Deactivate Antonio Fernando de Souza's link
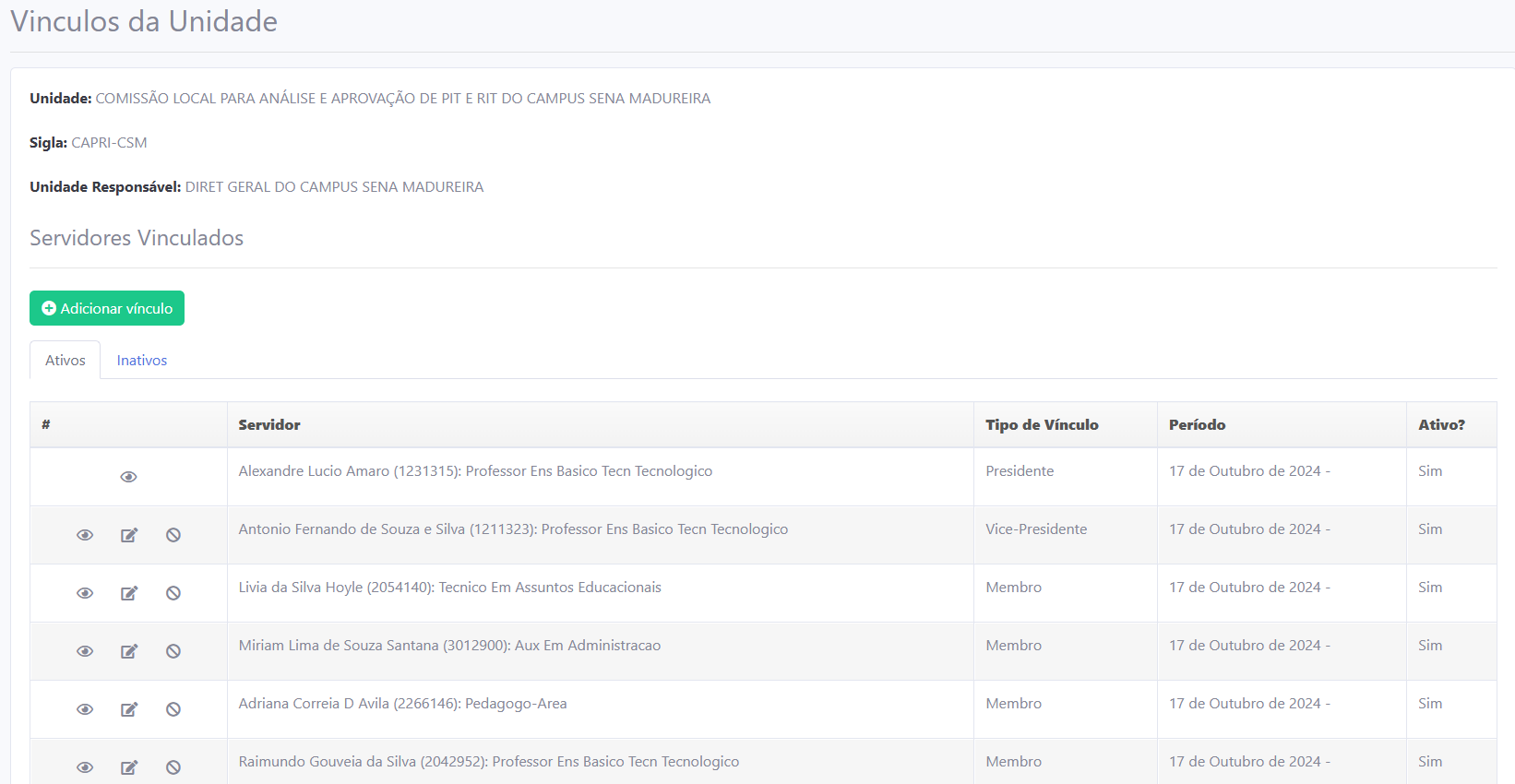Screen dimensions: 1515x784 173,535
